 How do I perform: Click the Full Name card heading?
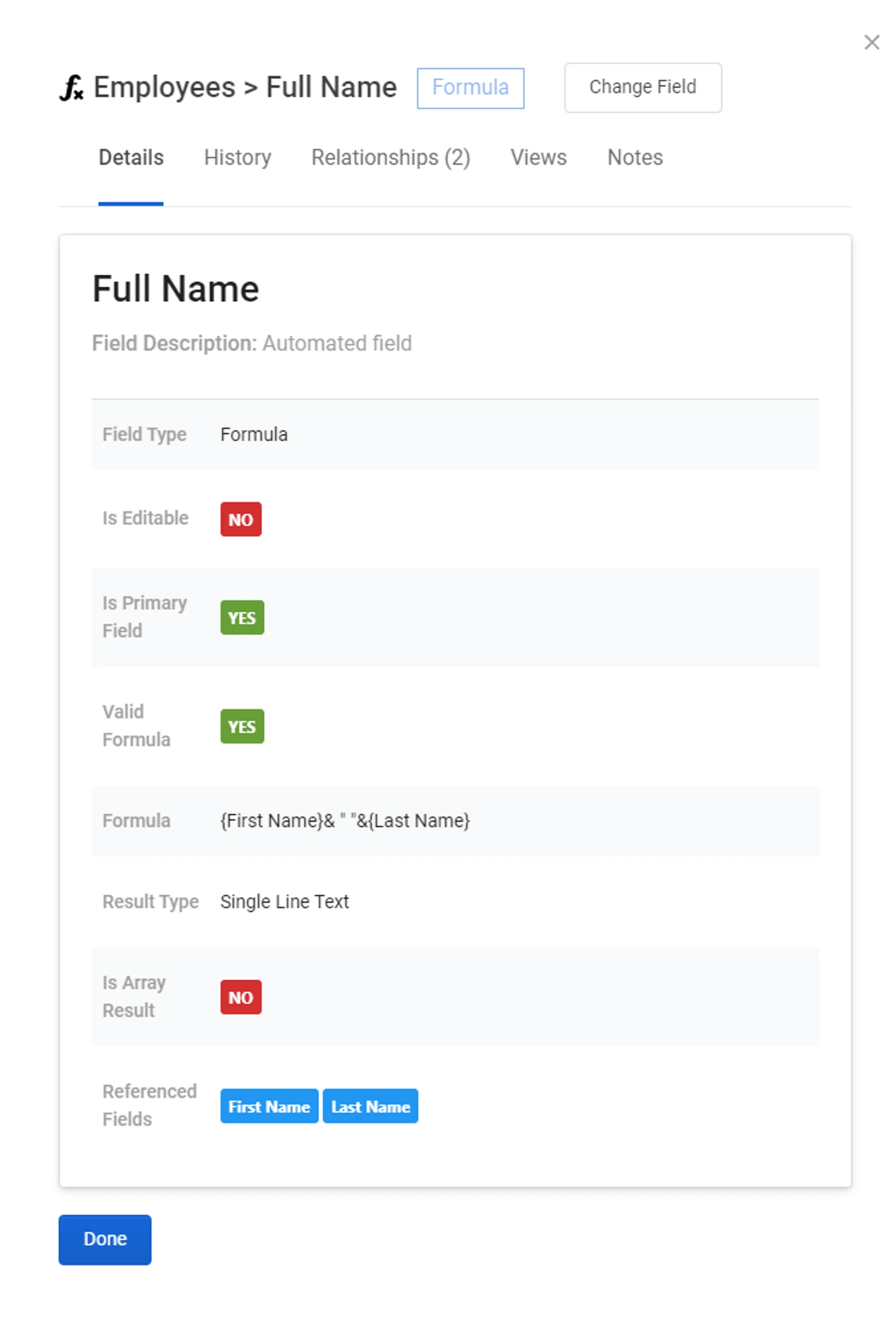pyautogui.click(x=176, y=289)
